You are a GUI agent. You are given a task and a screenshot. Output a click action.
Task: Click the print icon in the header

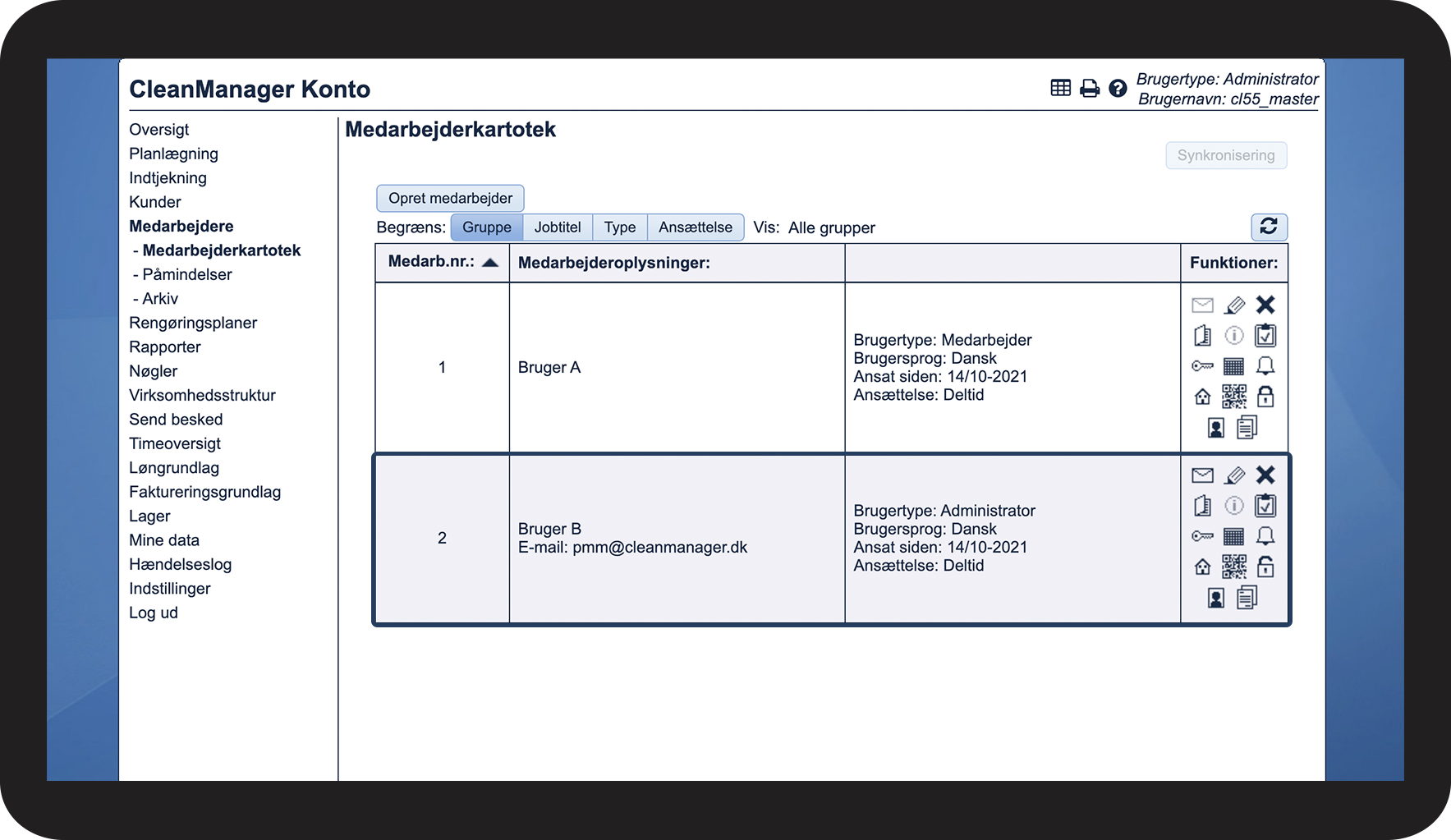pyautogui.click(x=1090, y=88)
